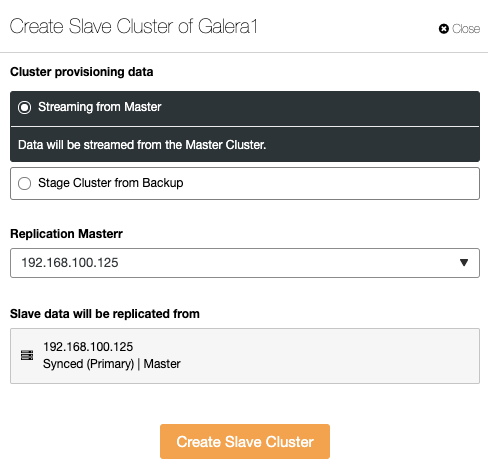This screenshot has width=488, height=472.
Task: Click Create Slave Cluster button
Action: pos(245,441)
